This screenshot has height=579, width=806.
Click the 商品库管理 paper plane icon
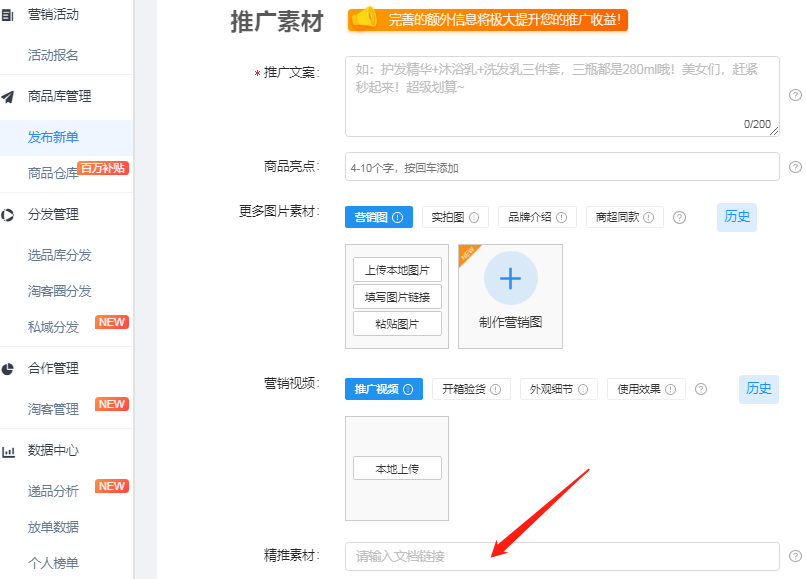[8, 97]
